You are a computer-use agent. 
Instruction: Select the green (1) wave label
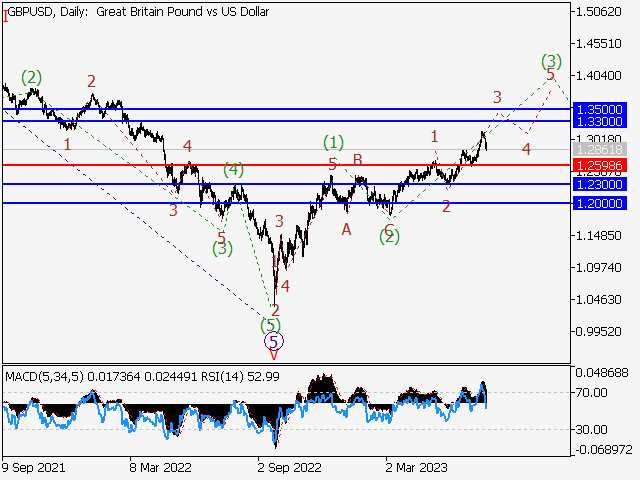click(x=333, y=143)
